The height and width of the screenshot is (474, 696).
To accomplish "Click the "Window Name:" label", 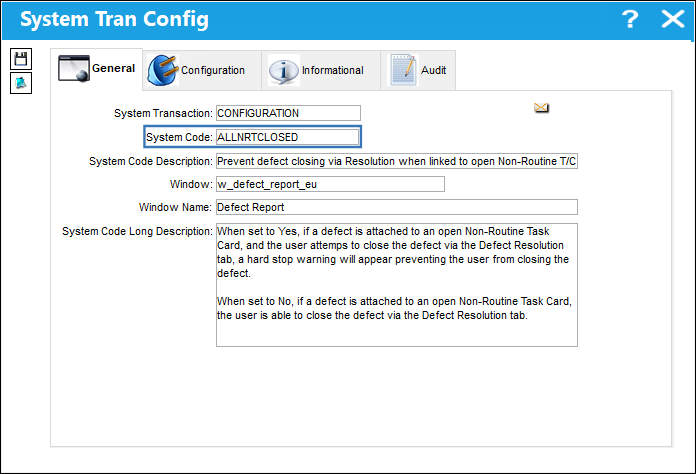I will pyautogui.click(x=175, y=207).
